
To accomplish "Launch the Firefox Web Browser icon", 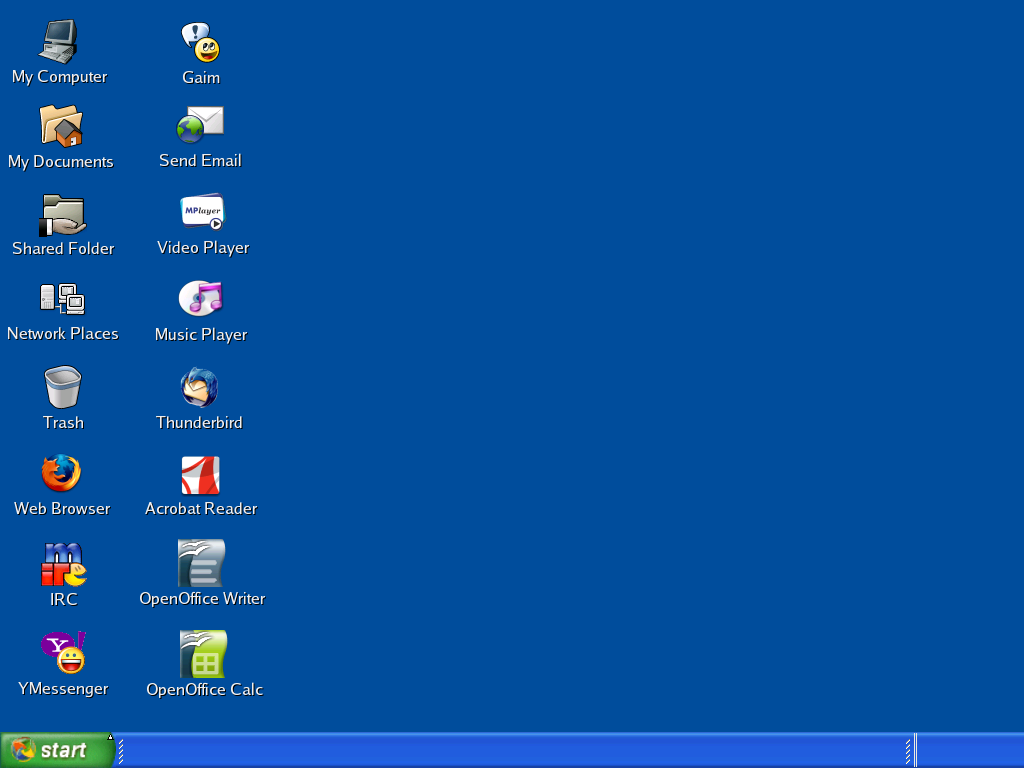I will pos(61,473).
